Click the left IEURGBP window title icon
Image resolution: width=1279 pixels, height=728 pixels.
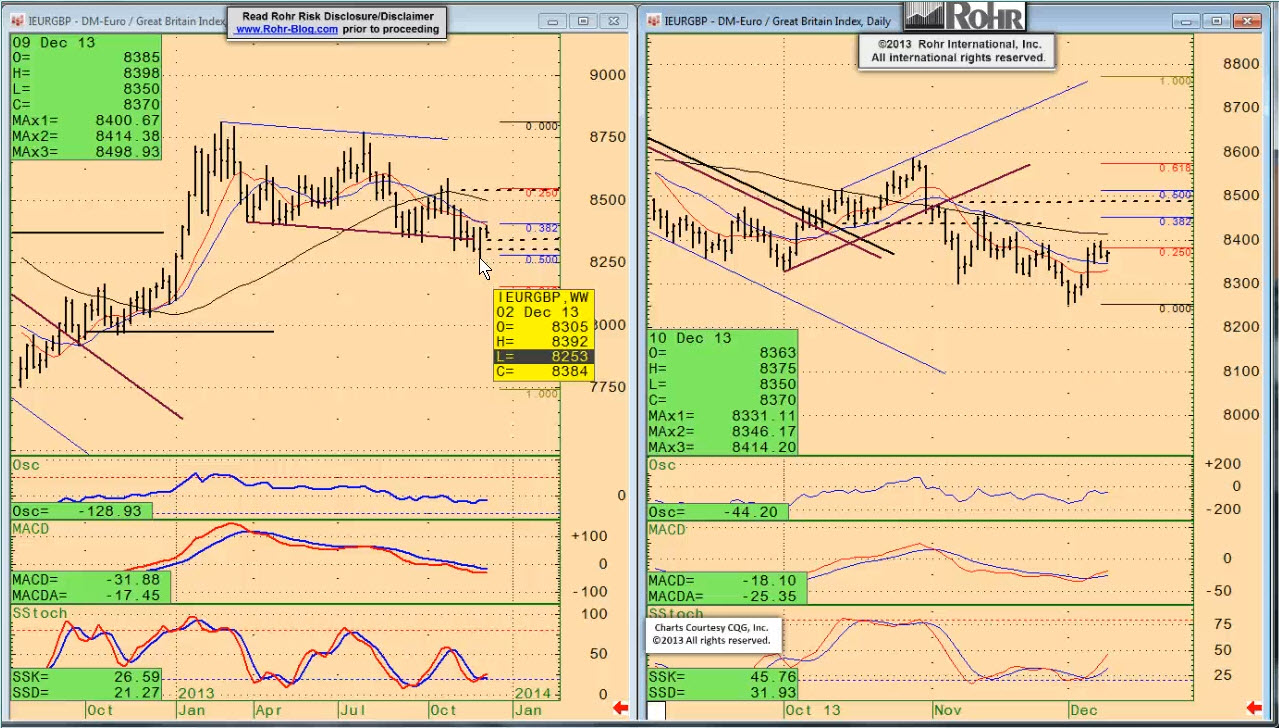(x=18, y=21)
